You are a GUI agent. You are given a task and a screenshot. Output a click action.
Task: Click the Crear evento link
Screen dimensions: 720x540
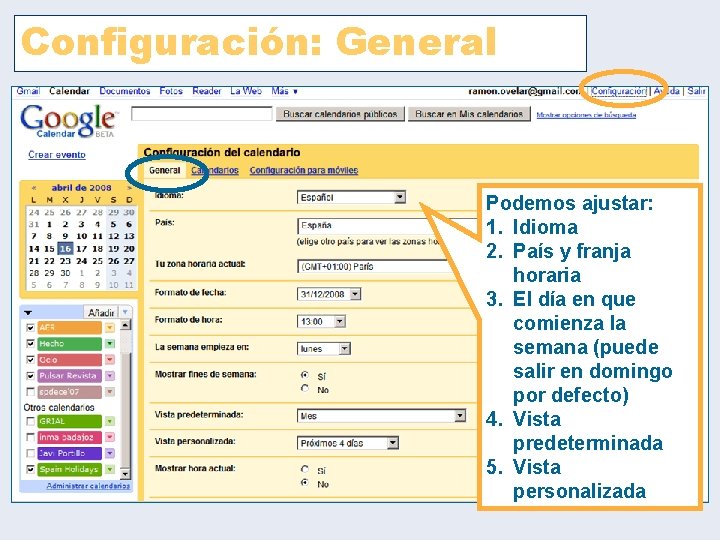57,155
